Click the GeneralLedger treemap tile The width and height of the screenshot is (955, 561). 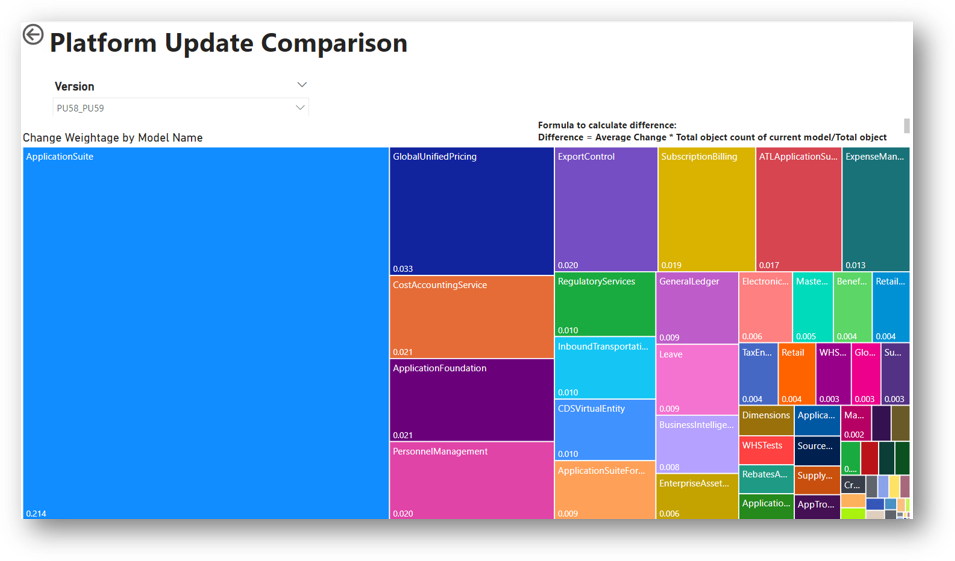[x=697, y=308]
